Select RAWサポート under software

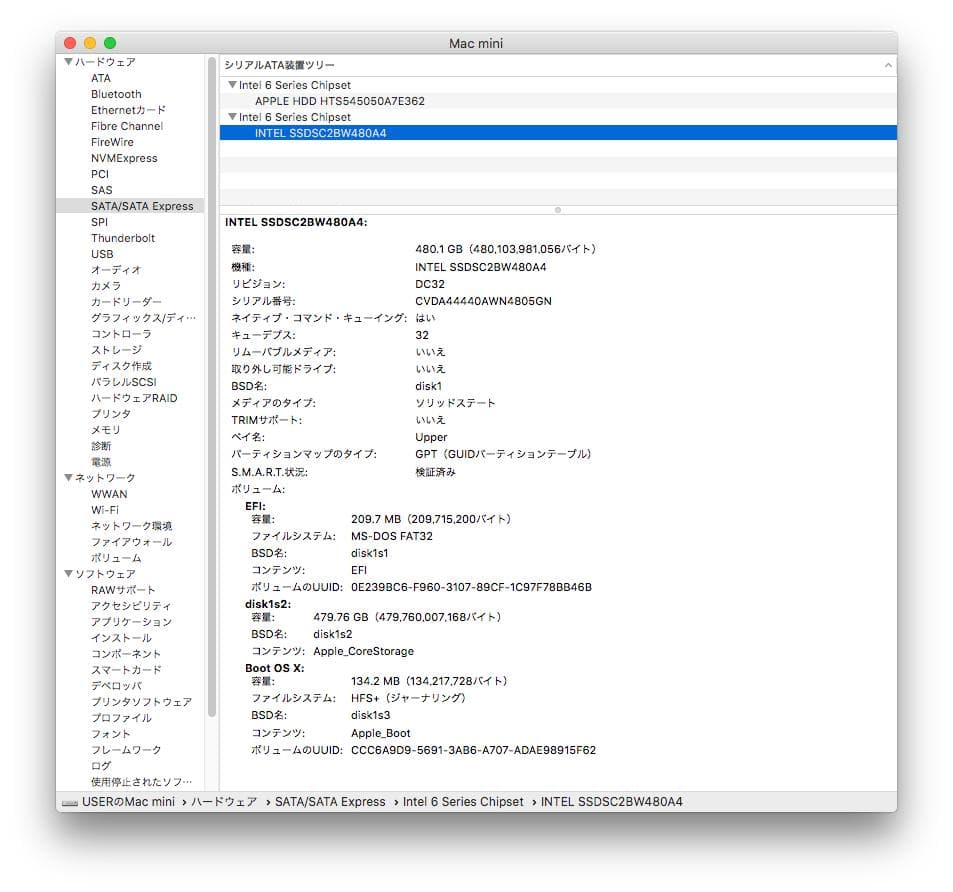click(x=123, y=590)
